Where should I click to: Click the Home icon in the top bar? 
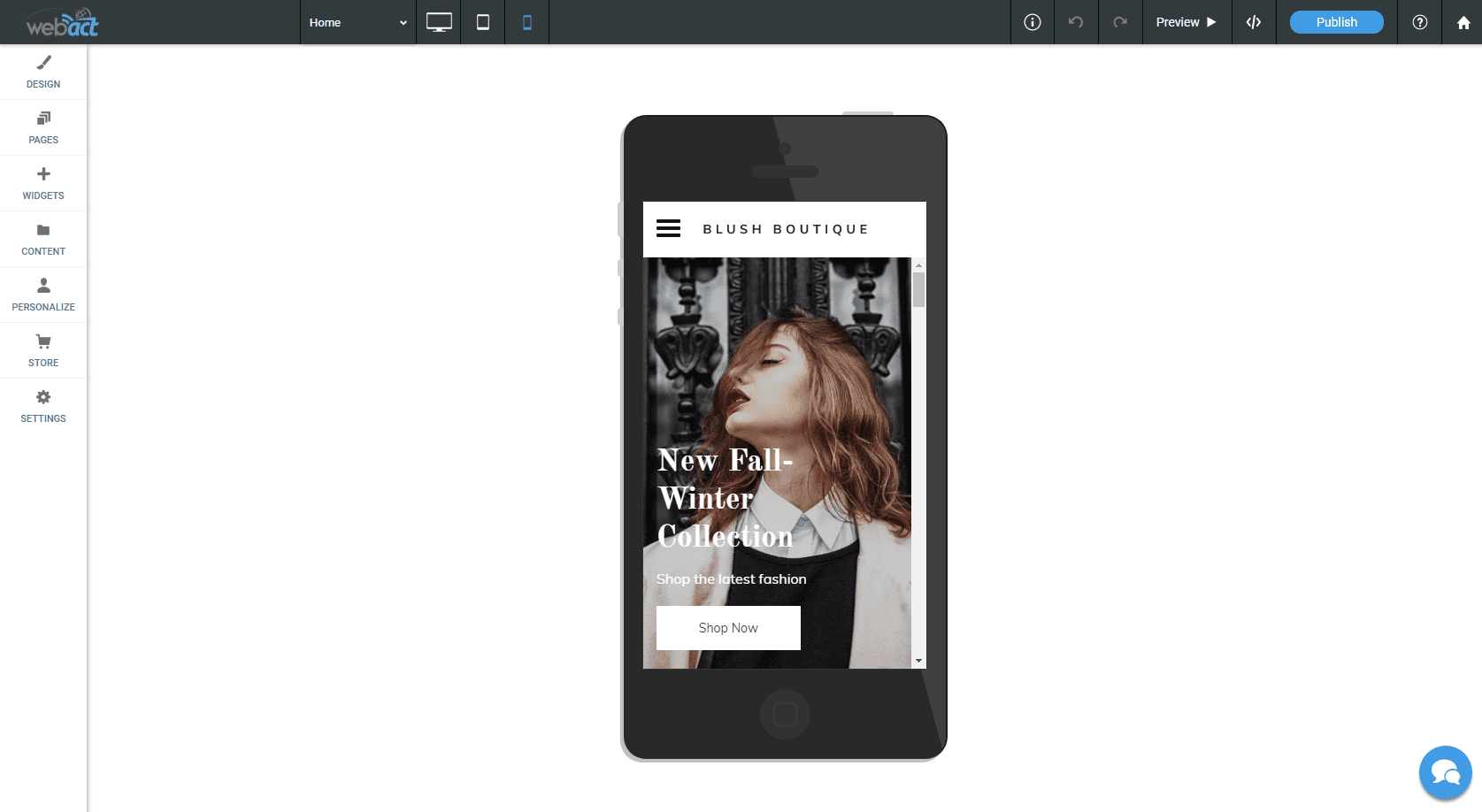coord(1463,22)
